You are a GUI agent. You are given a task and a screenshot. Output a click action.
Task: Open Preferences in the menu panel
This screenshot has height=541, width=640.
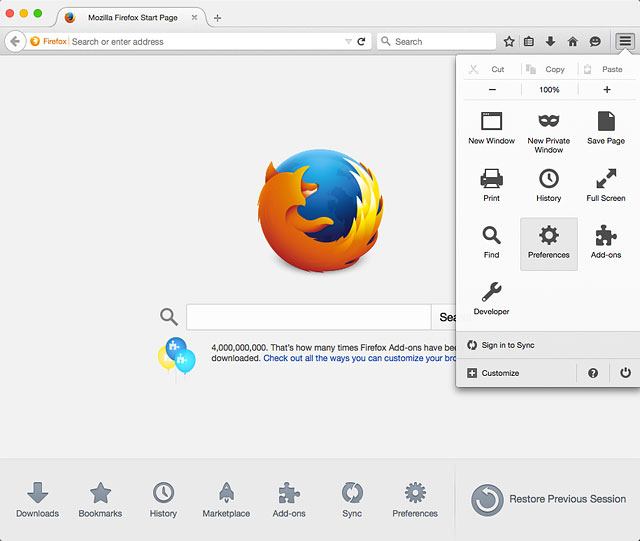pos(549,244)
